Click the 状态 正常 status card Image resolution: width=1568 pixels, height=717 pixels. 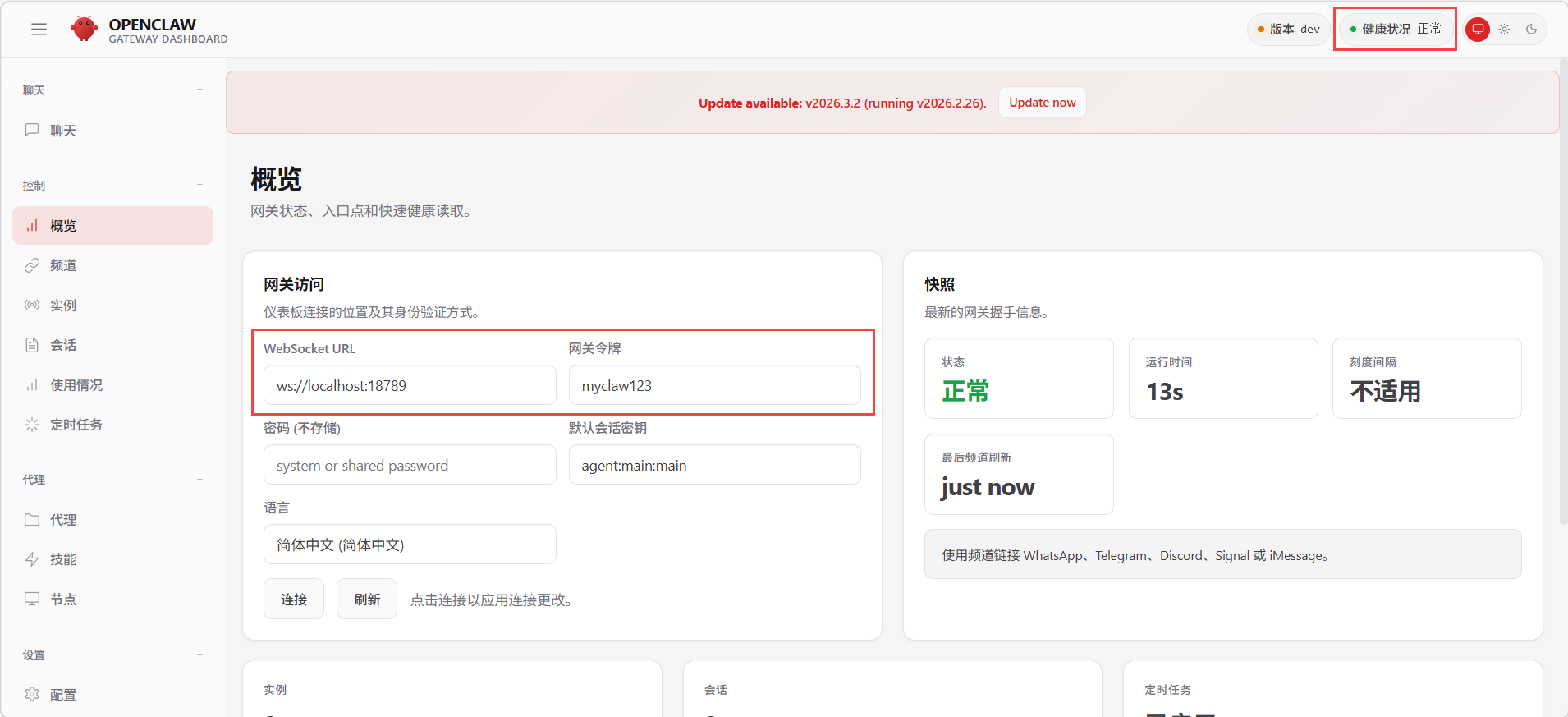[x=1019, y=379]
